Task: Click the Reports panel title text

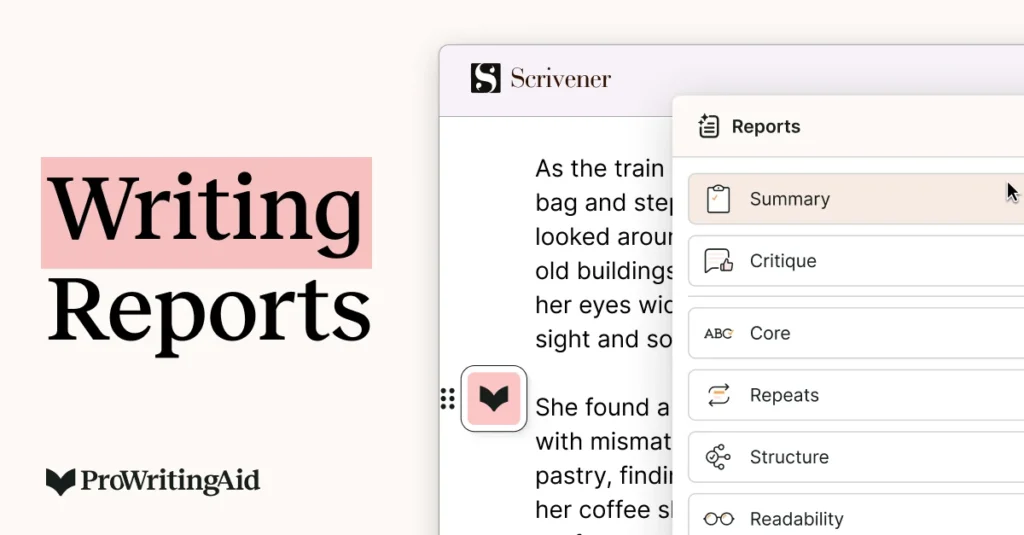Action: 766,126
